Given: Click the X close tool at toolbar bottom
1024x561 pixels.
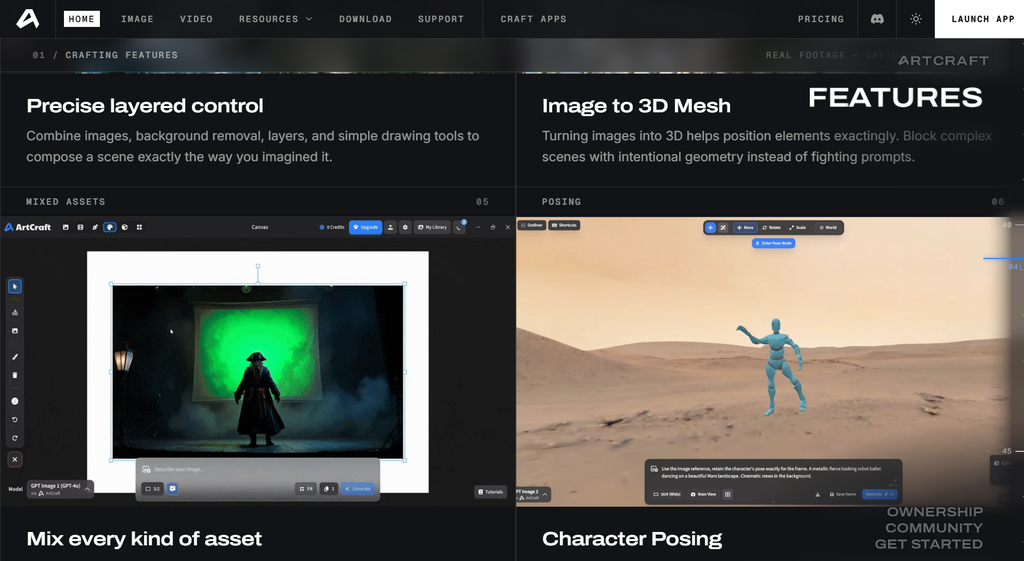Looking at the screenshot, I should (x=14, y=459).
